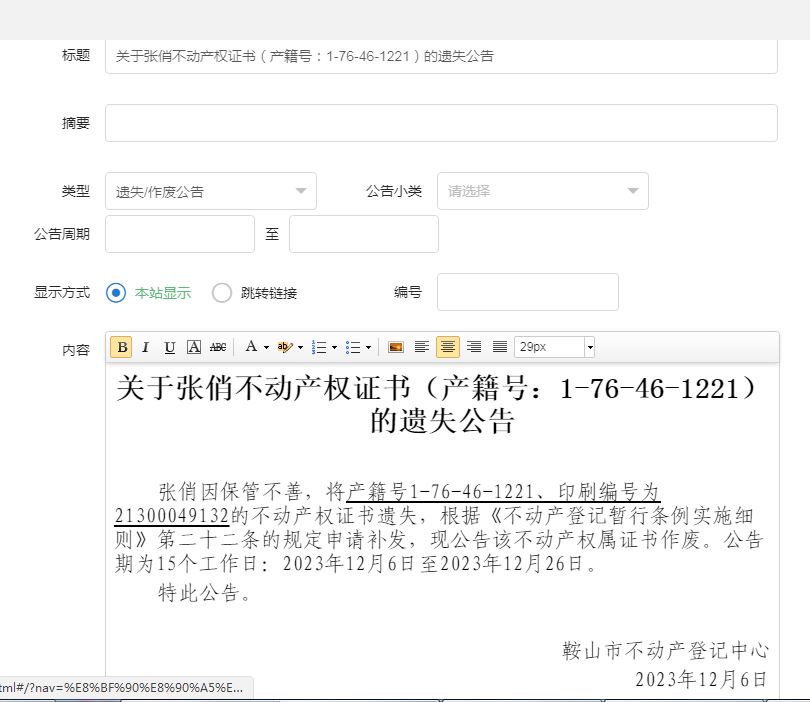
Task: Select the 本站显示 radio button
Action: click(x=116, y=293)
